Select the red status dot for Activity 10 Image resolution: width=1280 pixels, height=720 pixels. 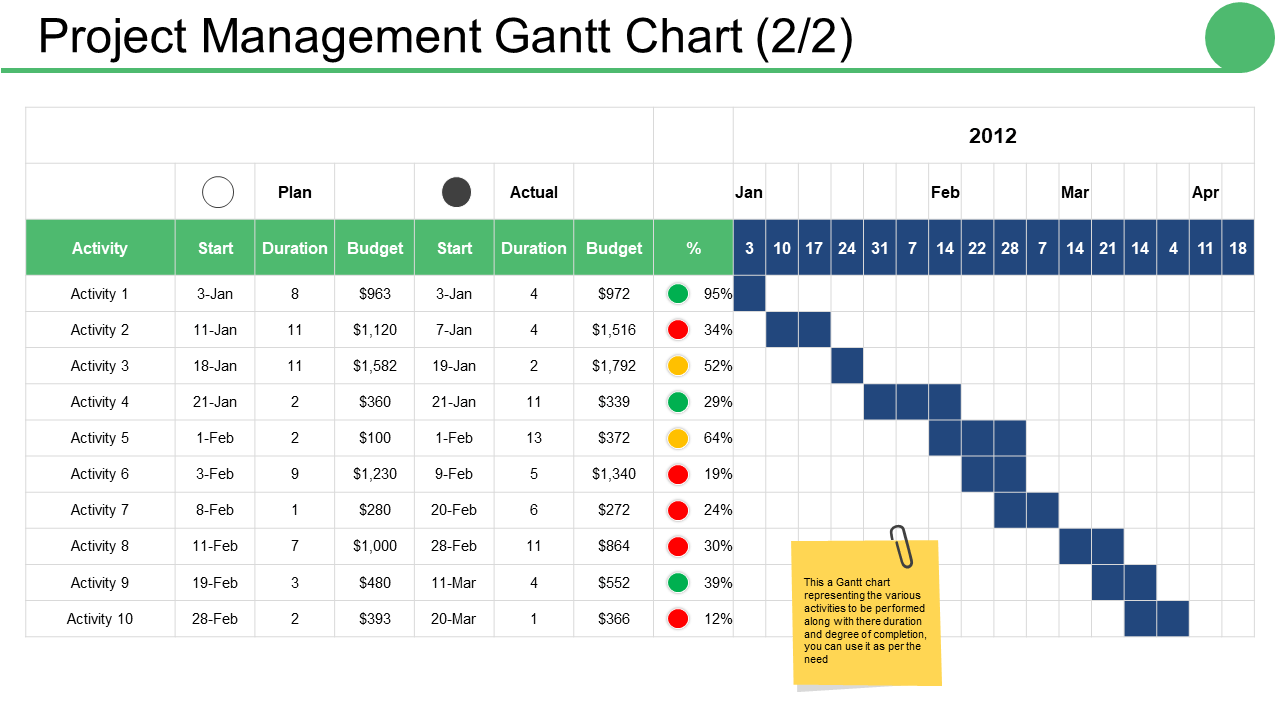(x=678, y=618)
